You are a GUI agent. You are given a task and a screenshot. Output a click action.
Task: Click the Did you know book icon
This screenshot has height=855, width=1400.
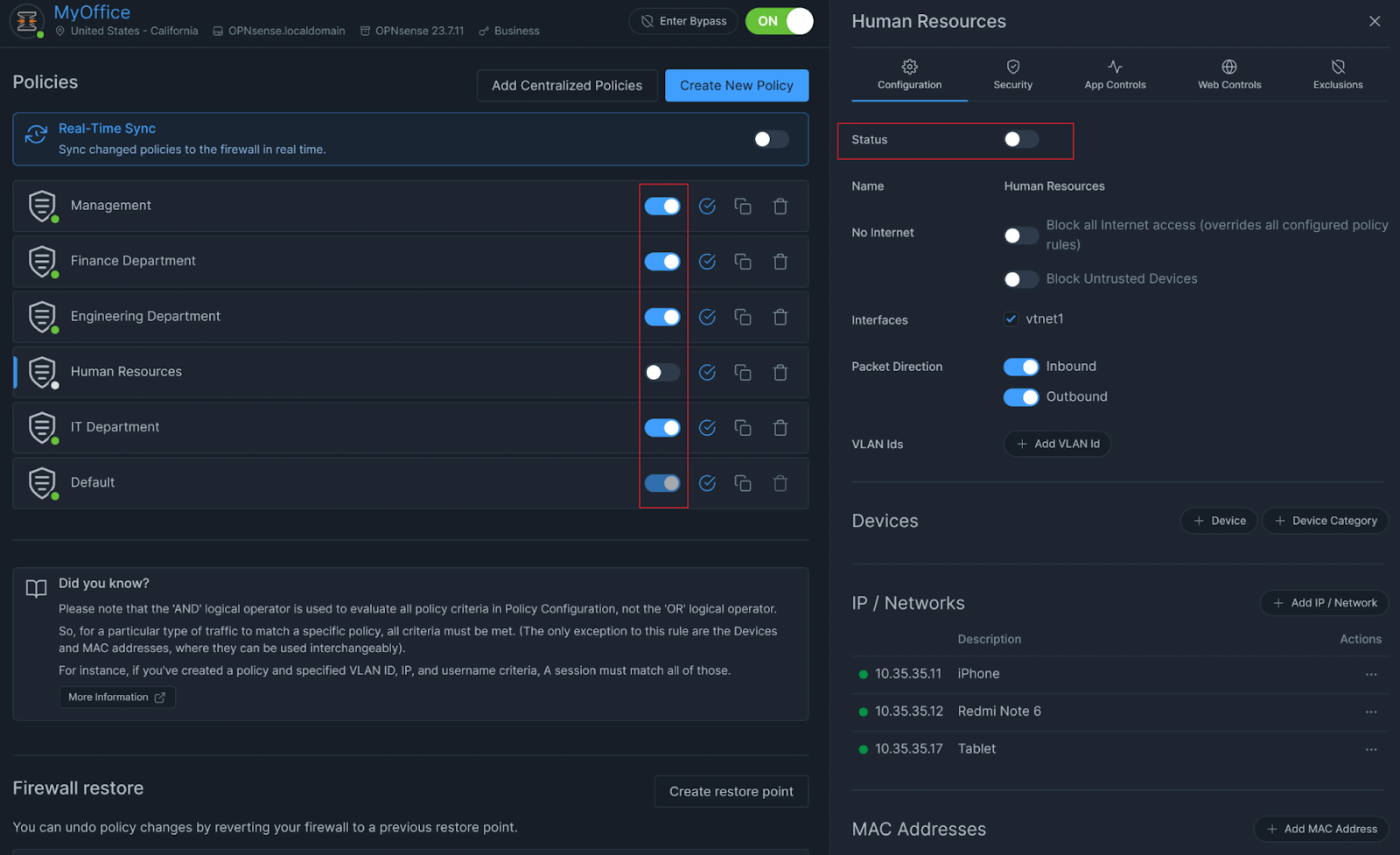tap(36, 588)
